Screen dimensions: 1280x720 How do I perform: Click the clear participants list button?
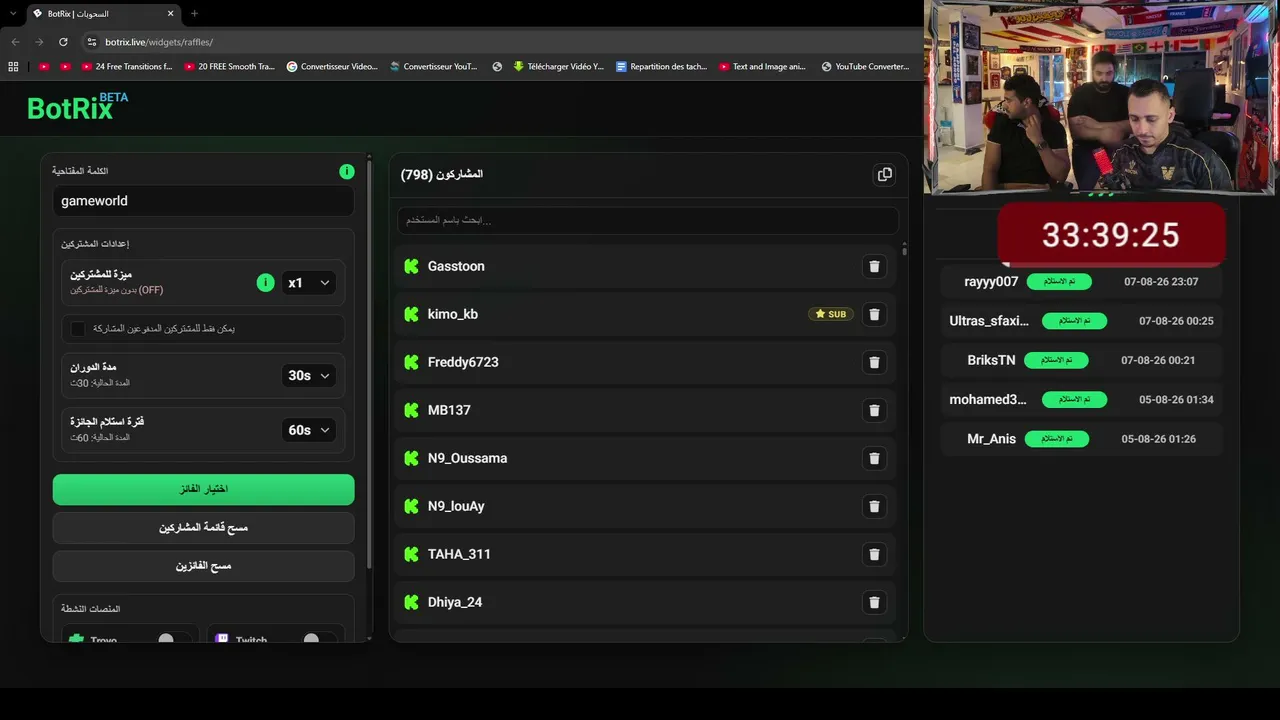(x=204, y=527)
